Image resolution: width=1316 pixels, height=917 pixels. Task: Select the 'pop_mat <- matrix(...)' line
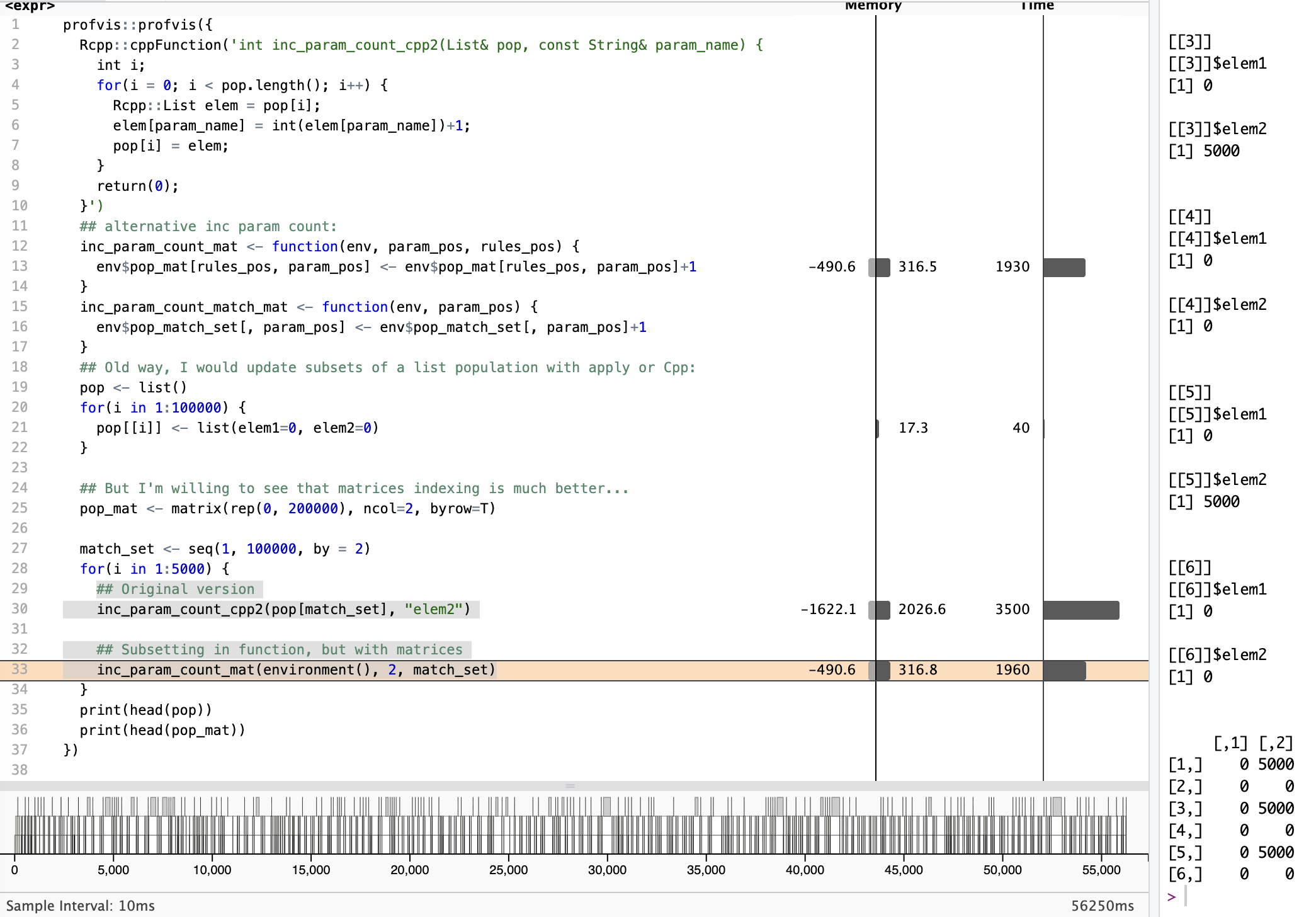(x=288, y=509)
